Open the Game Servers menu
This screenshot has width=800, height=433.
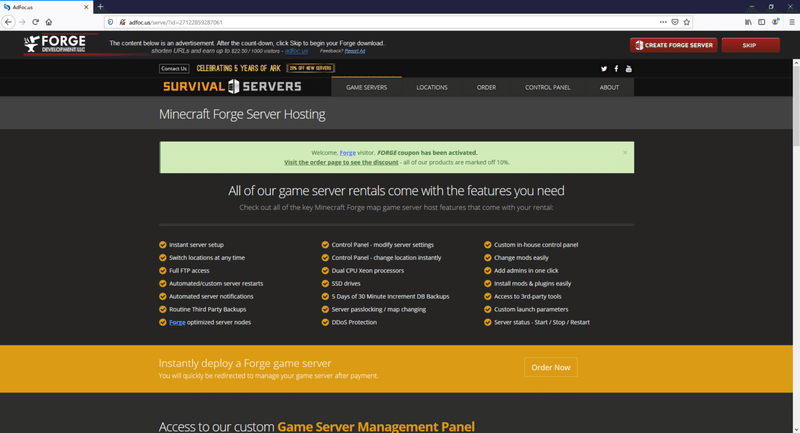tap(366, 87)
